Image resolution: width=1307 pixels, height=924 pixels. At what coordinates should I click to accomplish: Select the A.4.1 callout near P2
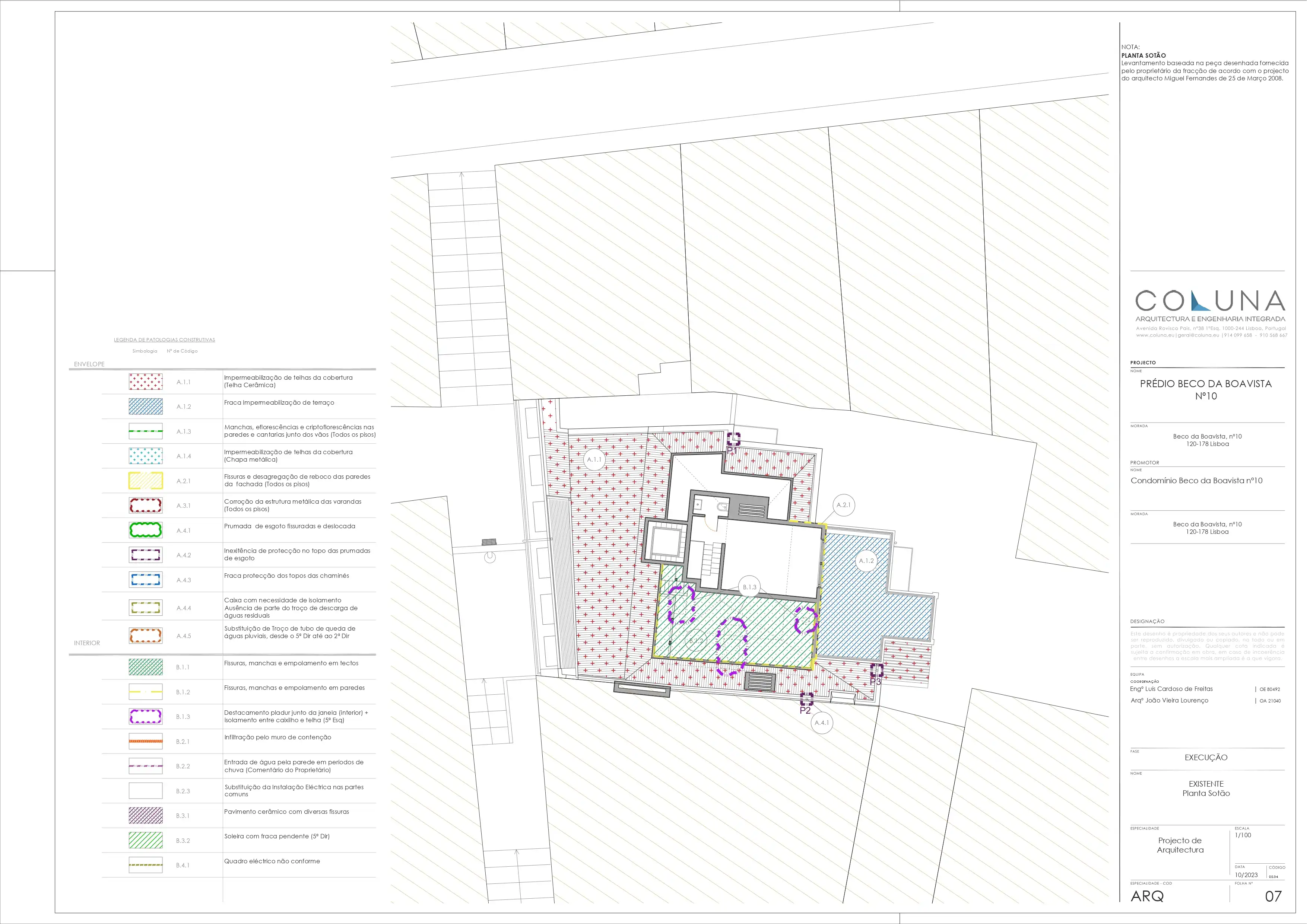[822, 723]
